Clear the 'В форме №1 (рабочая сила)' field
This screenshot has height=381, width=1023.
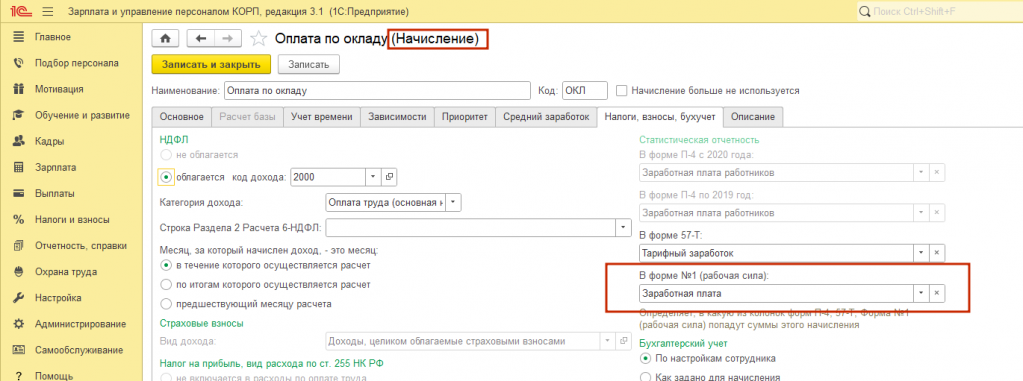[x=937, y=294]
